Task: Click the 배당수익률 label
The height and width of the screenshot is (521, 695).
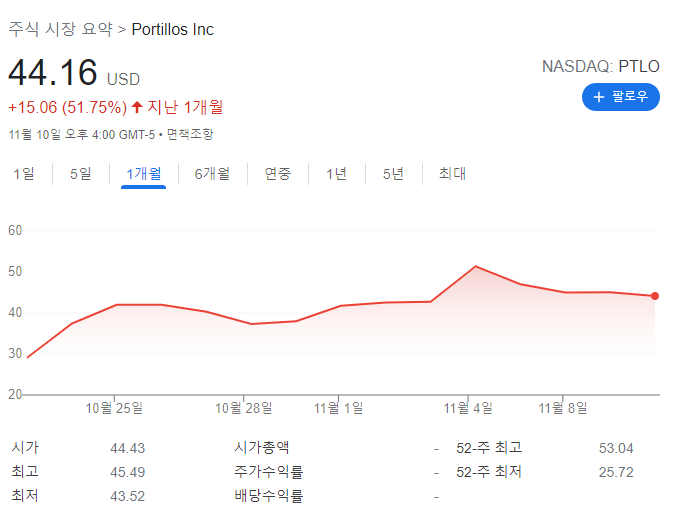Action: (269, 495)
